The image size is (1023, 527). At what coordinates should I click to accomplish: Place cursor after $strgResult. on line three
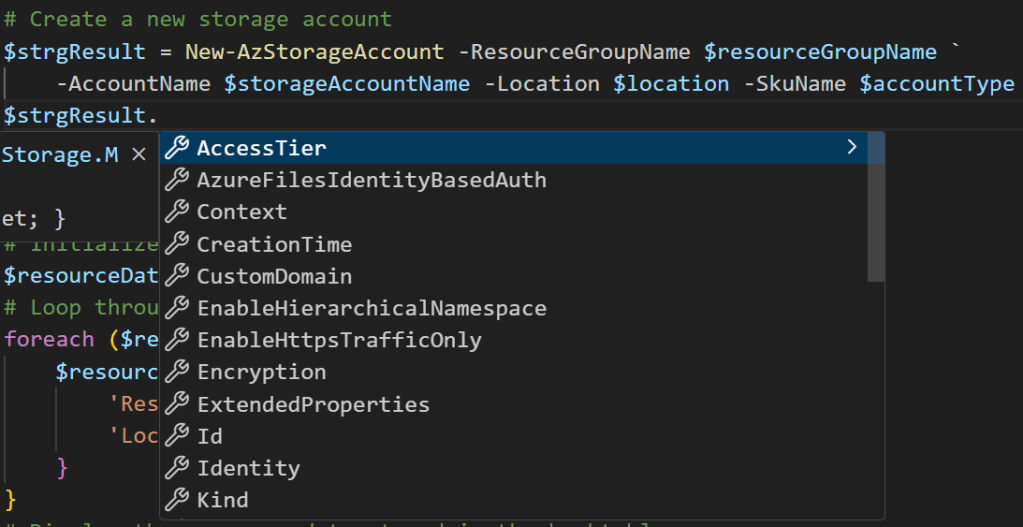(x=160, y=116)
